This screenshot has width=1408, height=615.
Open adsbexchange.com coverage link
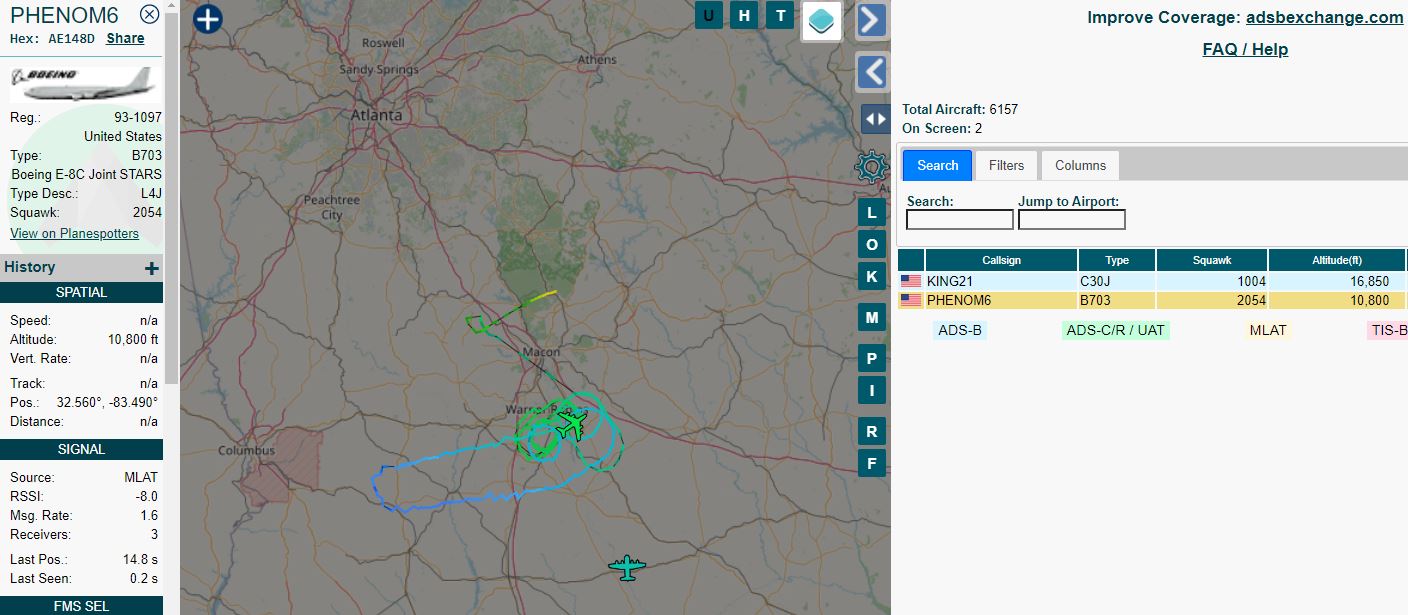point(1324,17)
